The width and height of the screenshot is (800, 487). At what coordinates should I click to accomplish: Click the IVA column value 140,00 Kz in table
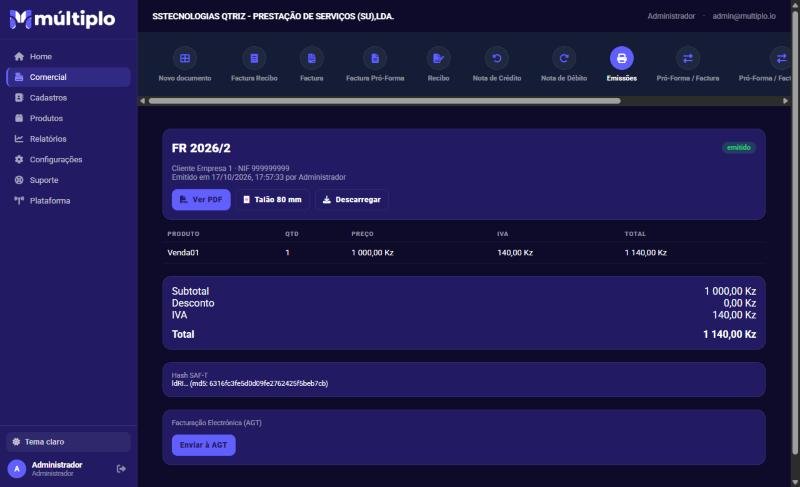[x=515, y=252]
